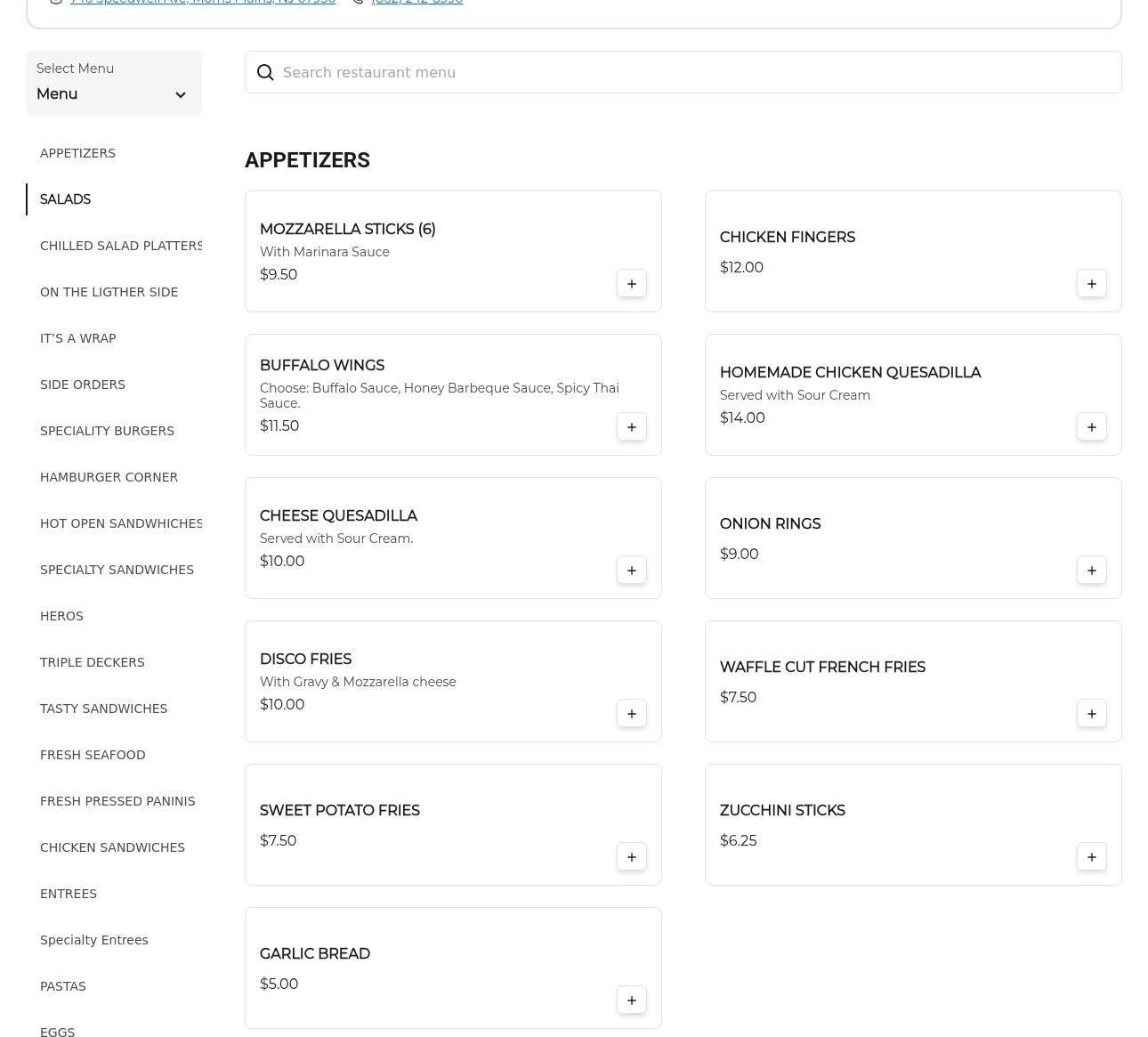The height and width of the screenshot is (1037, 1148).
Task: Focus the Search restaurant menu field
Action: [694, 73]
